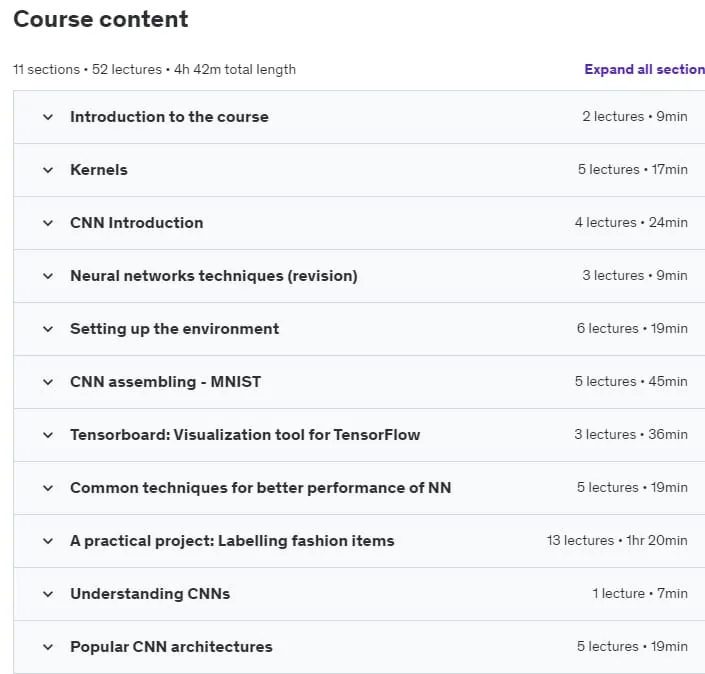Click the Understanding CNNs section title
The width and height of the screenshot is (705, 674).
tap(150, 594)
